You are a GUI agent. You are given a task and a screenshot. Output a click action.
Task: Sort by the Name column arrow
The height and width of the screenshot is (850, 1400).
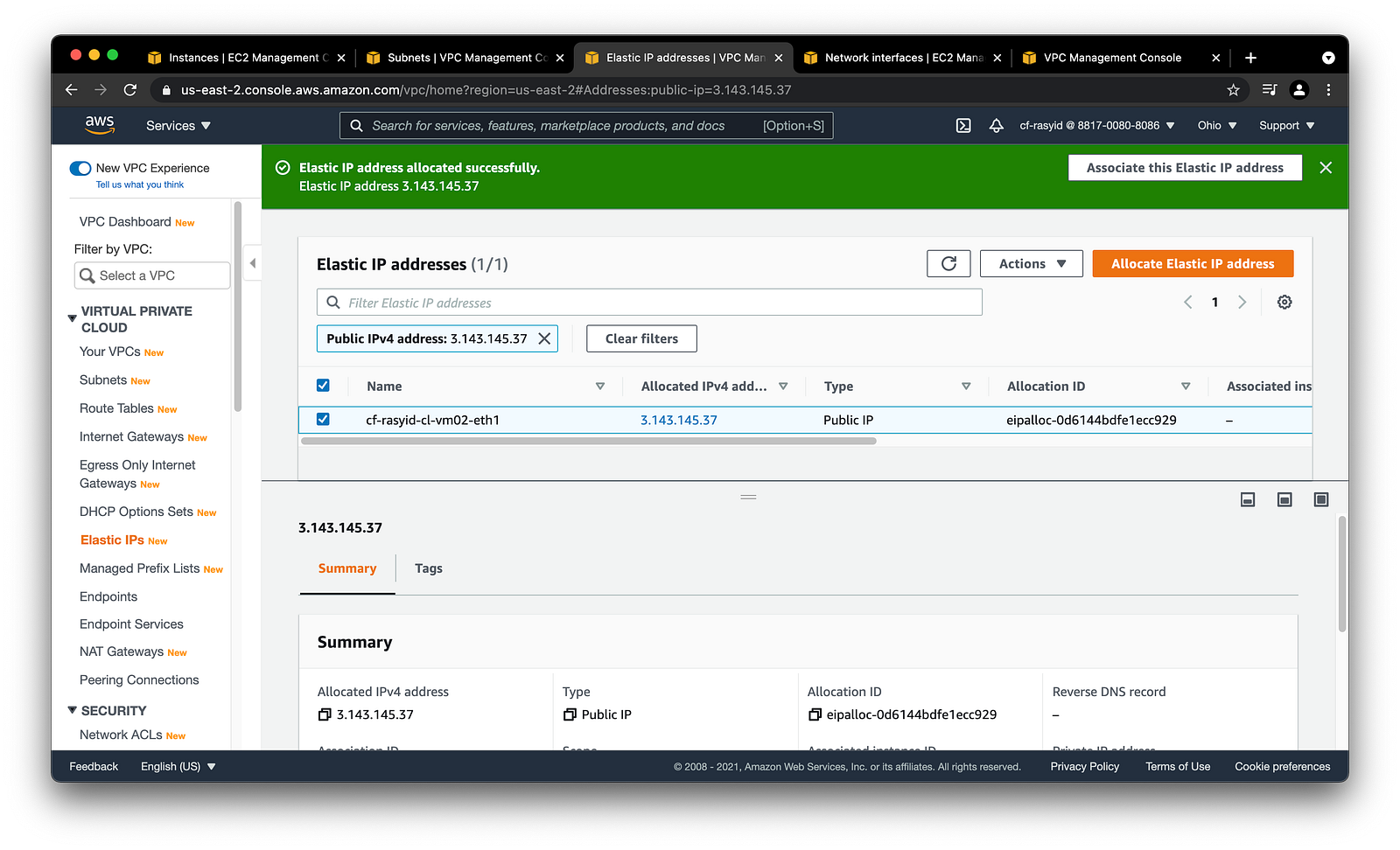(x=600, y=387)
